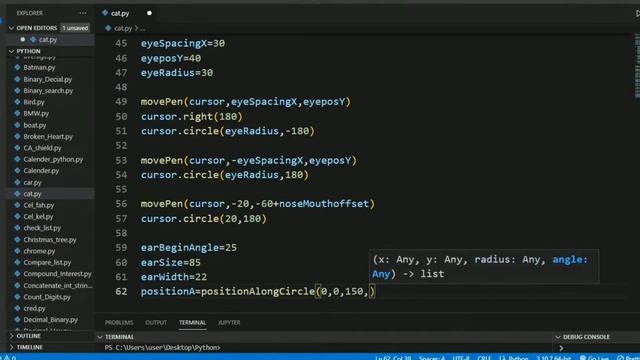The image size is (640, 360).
Task: Click line number 49 in gutter
Action: pos(121,102)
